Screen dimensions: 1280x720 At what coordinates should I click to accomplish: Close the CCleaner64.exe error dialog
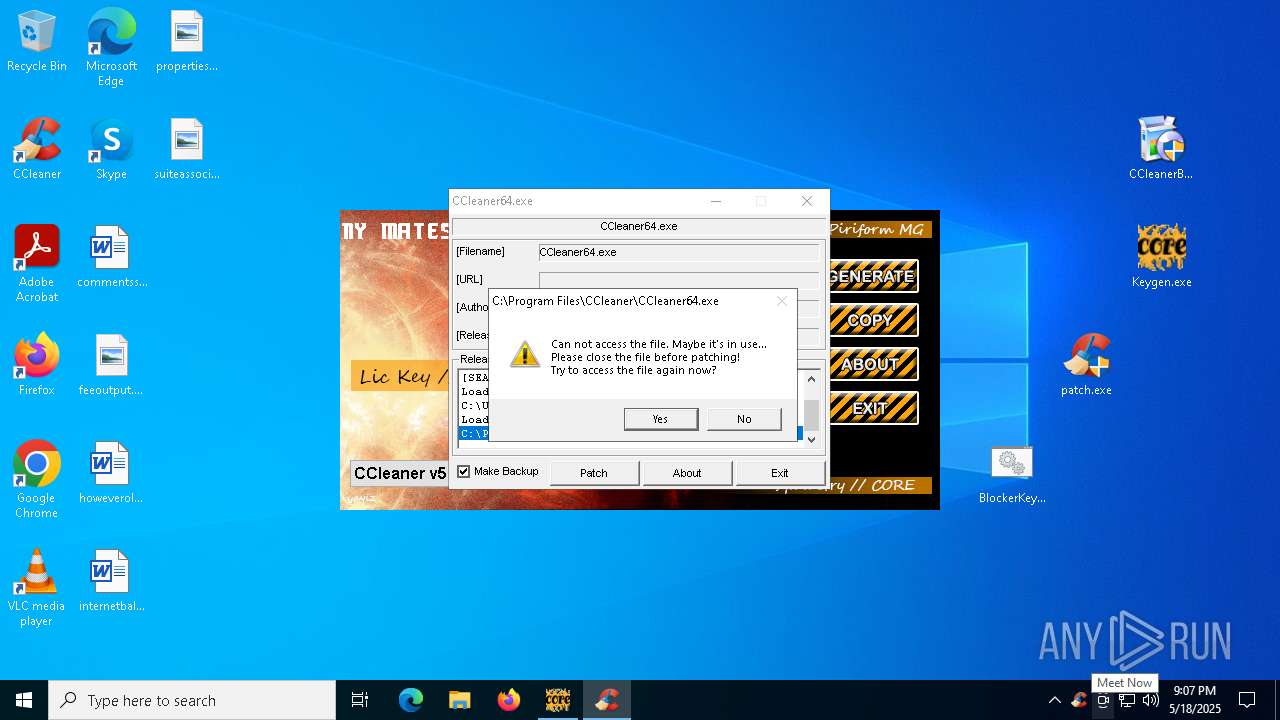(x=782, y=301)
